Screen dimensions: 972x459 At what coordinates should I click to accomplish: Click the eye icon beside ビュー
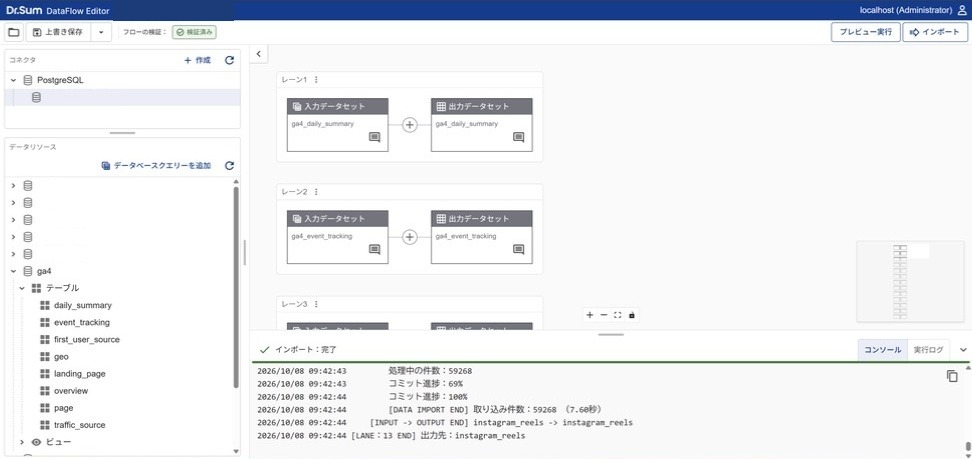tap(36, 442)
